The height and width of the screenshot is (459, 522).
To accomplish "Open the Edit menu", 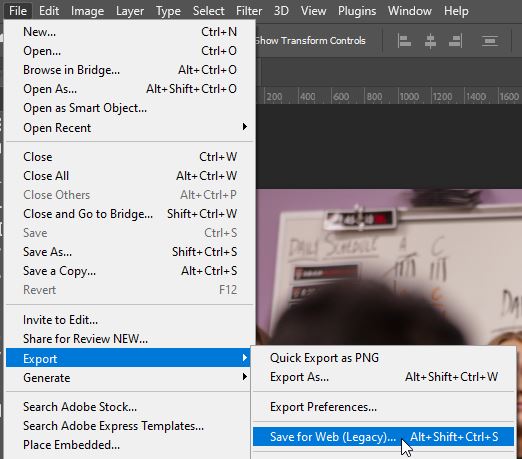I will coord(49,11).
